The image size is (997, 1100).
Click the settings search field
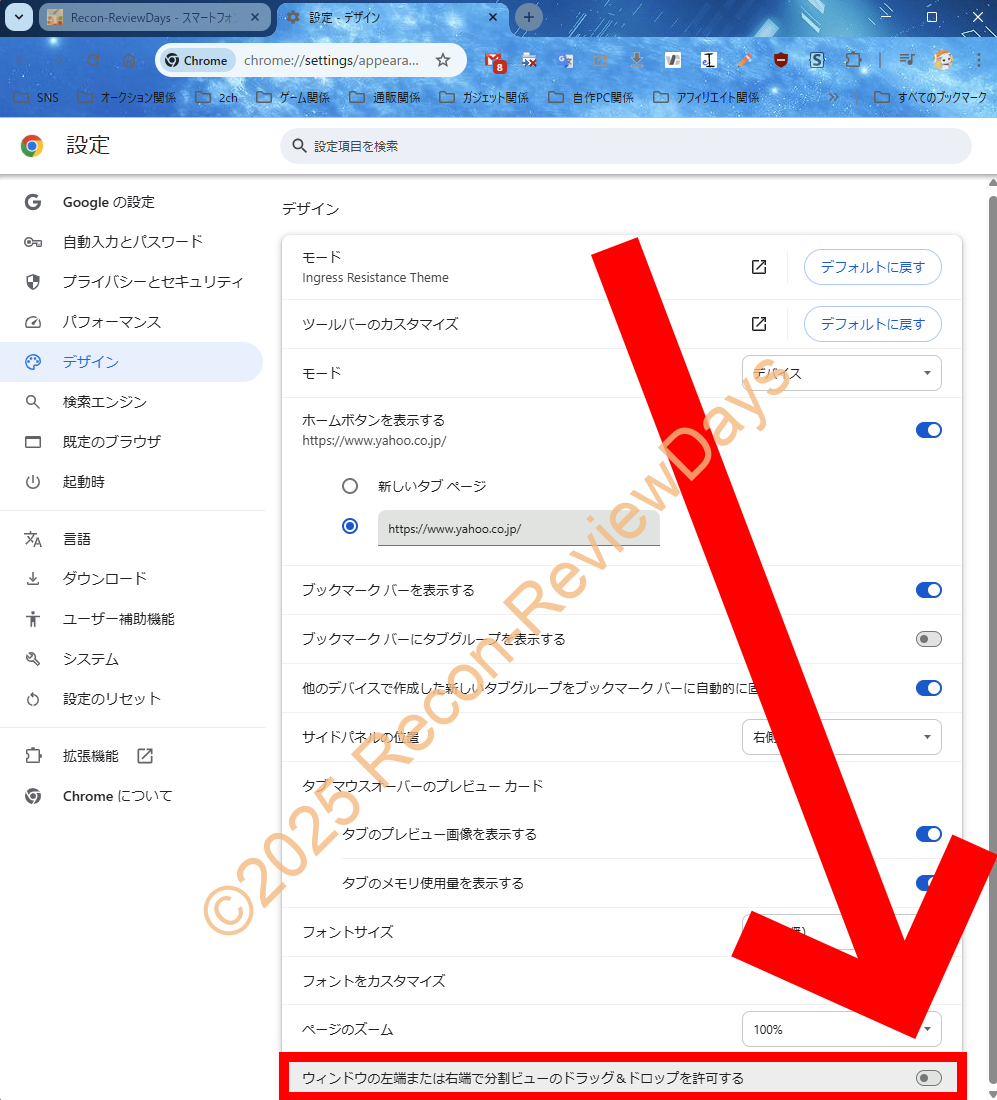tap(625, 146)
